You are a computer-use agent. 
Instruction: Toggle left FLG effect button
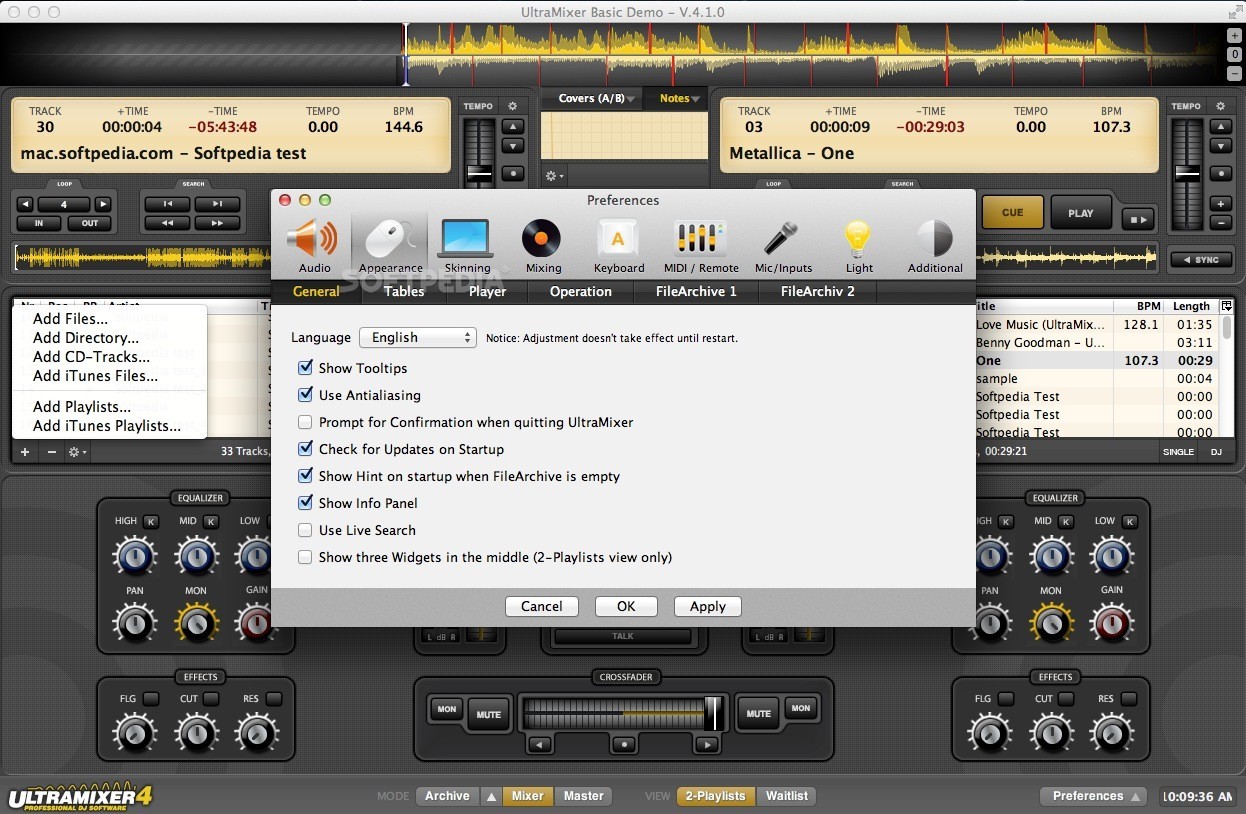pyautogui.click(x=151, y=699)
